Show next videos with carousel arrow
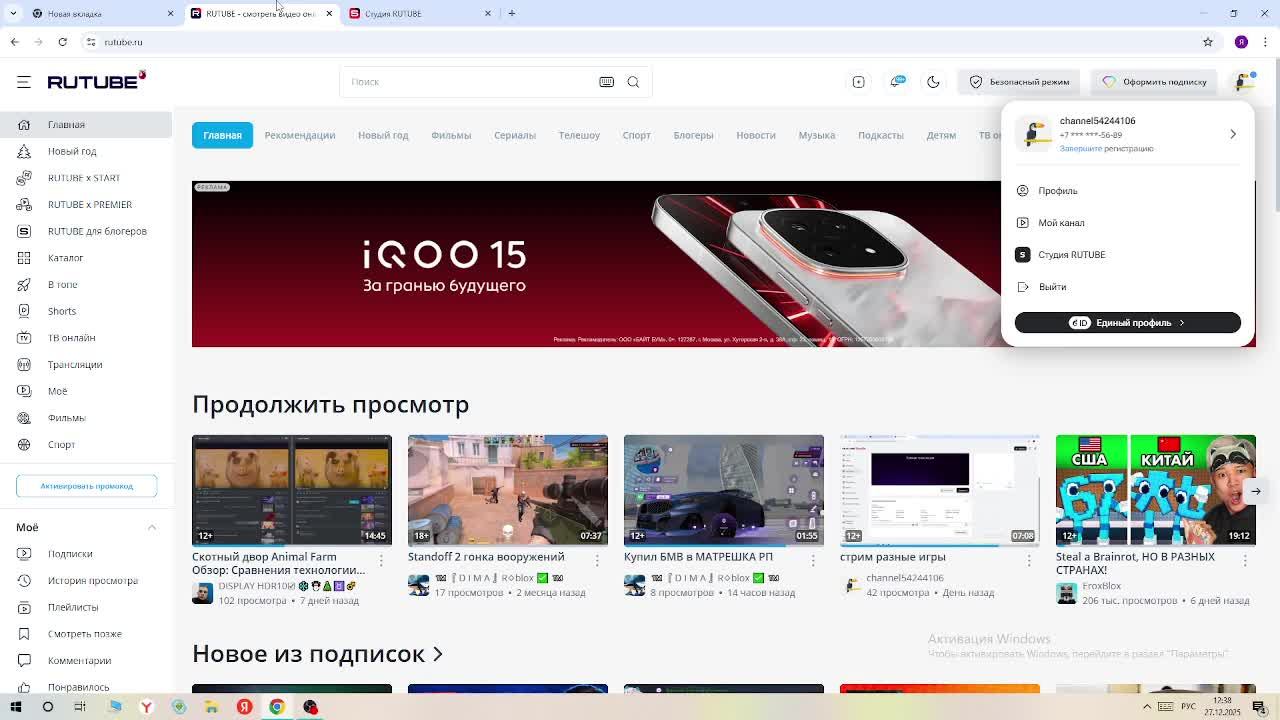1280x720 pixels. click(1256, 491)
